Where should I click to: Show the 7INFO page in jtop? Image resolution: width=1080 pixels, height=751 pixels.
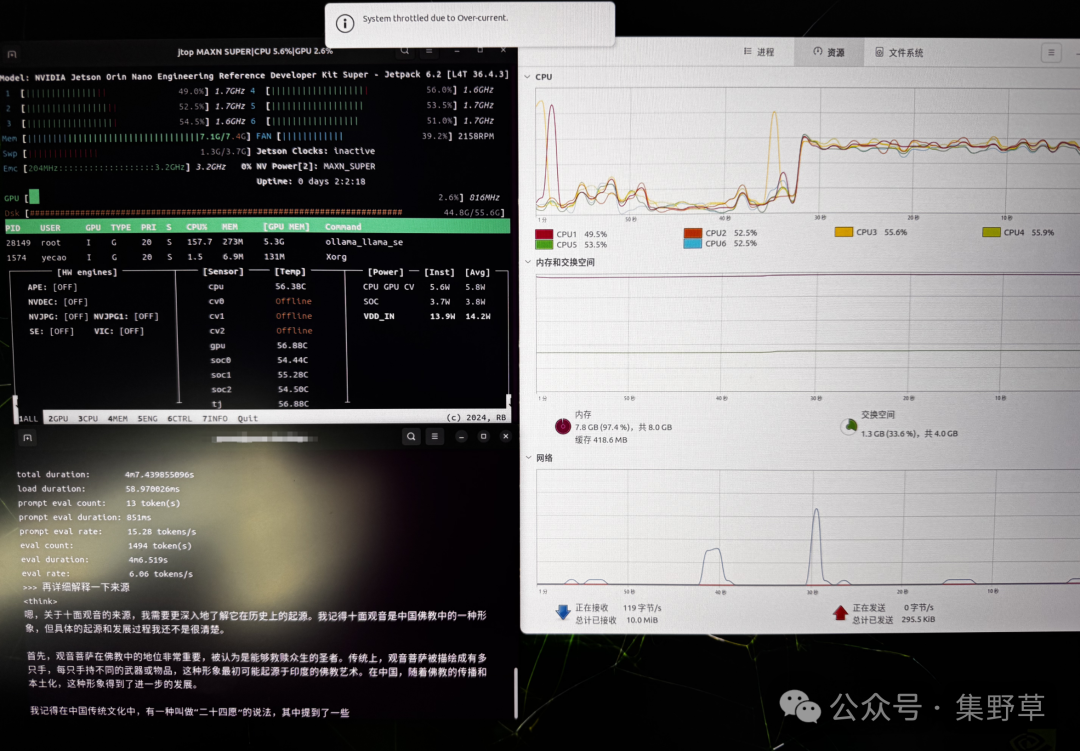214,418
